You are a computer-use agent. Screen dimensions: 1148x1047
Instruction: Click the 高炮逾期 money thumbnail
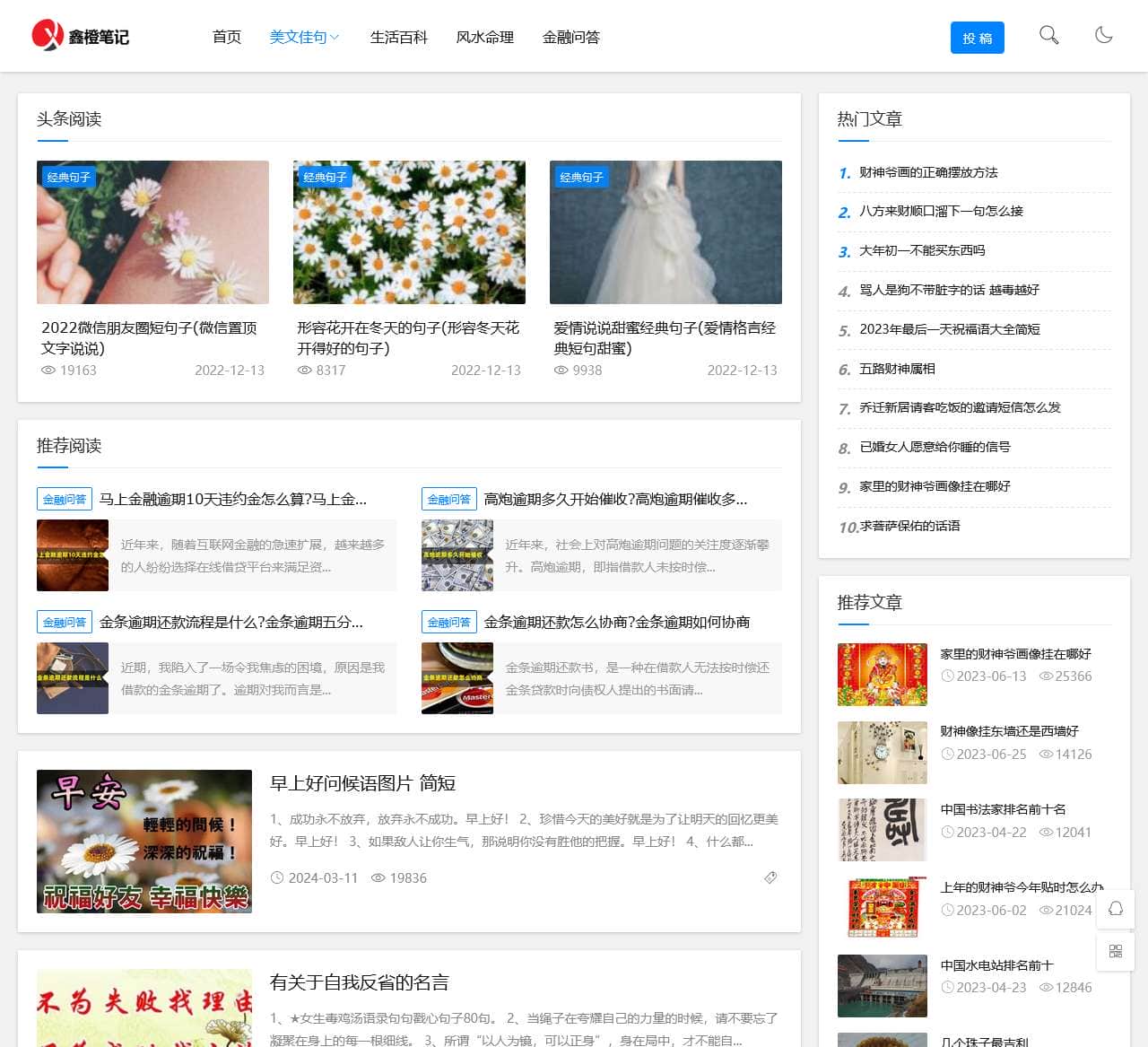tap(457, 555)
